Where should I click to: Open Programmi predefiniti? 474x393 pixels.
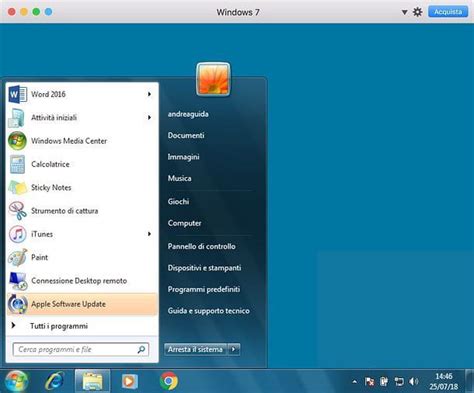[x=204, y=289]
